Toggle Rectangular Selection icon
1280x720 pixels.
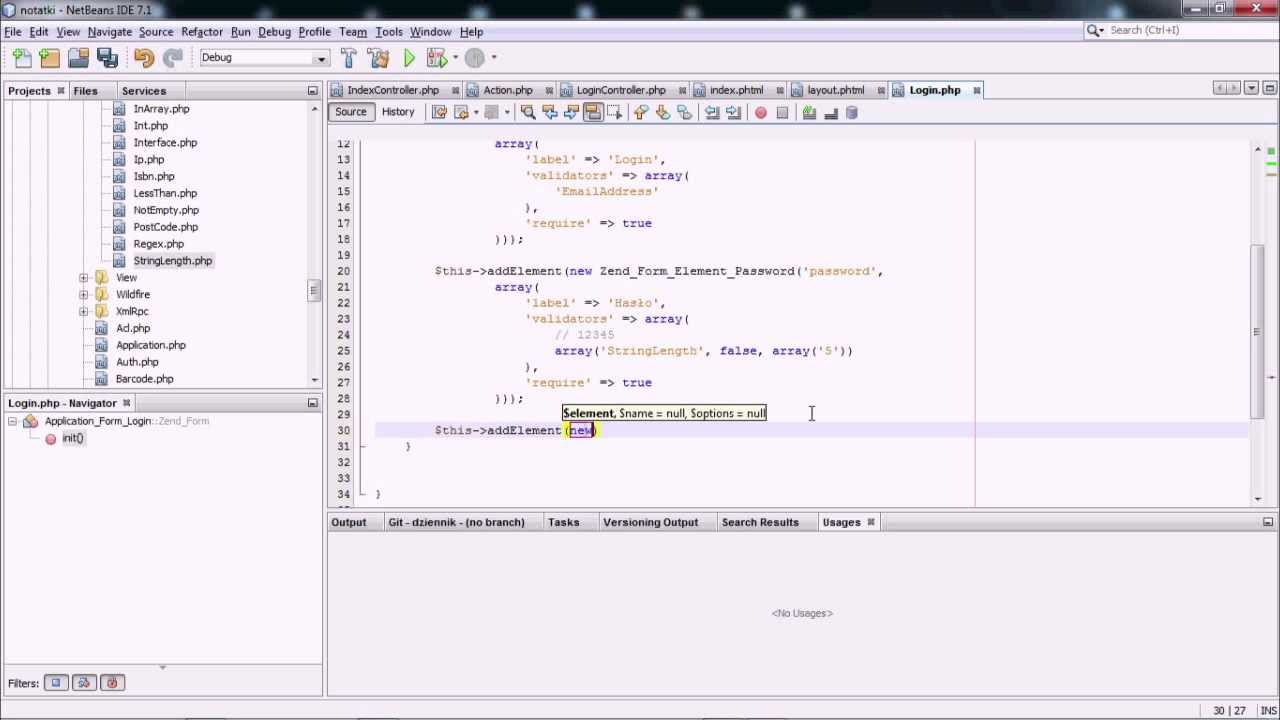click(614, 113)
